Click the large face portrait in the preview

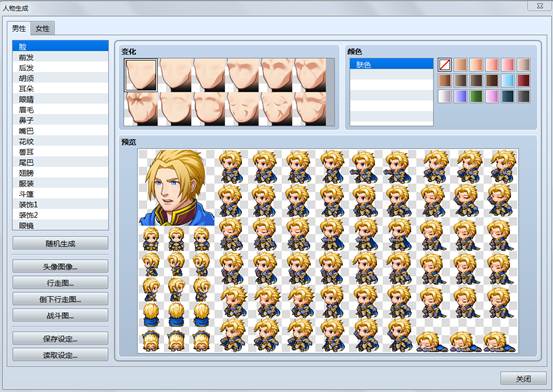(x=177, y=187)
